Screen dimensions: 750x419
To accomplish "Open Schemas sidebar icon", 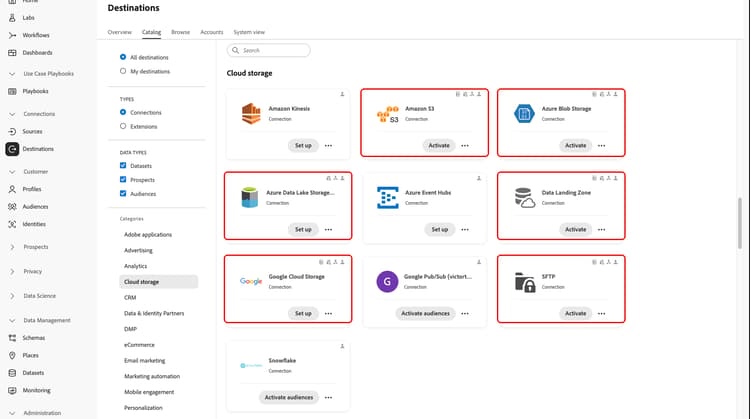I will 12,338.
